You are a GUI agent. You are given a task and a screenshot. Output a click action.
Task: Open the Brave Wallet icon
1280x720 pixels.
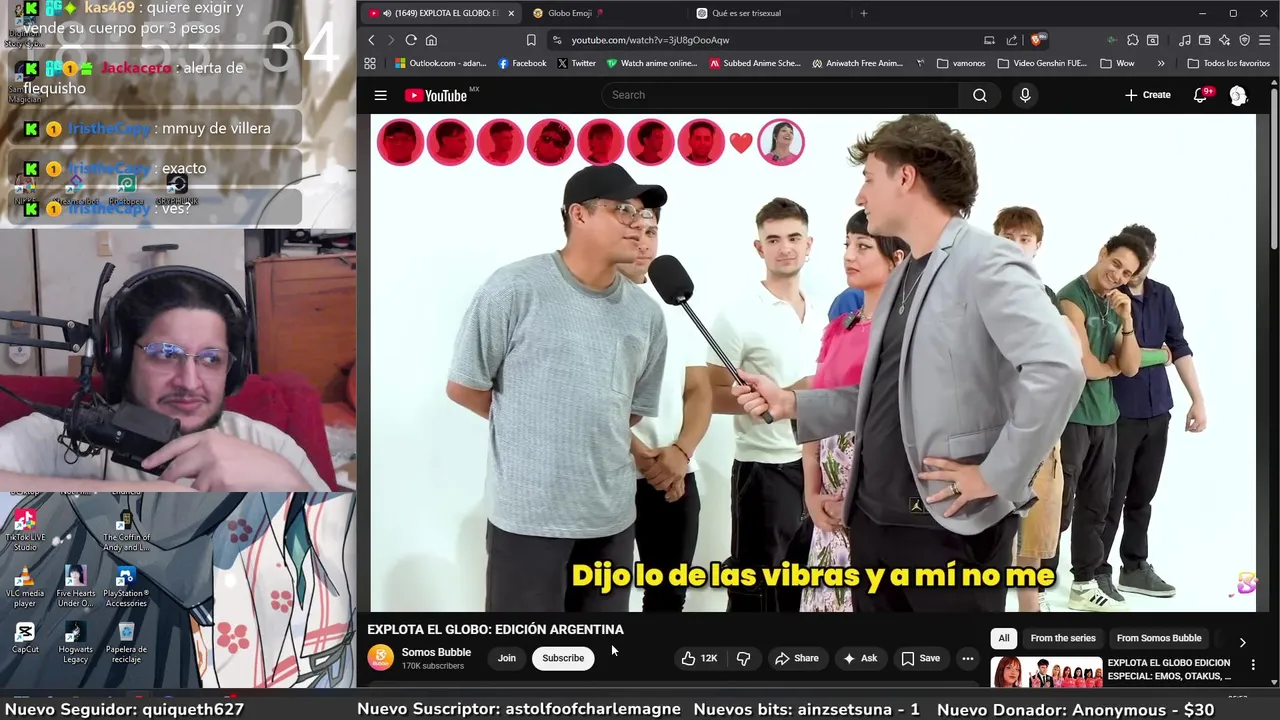point(1205,40)
